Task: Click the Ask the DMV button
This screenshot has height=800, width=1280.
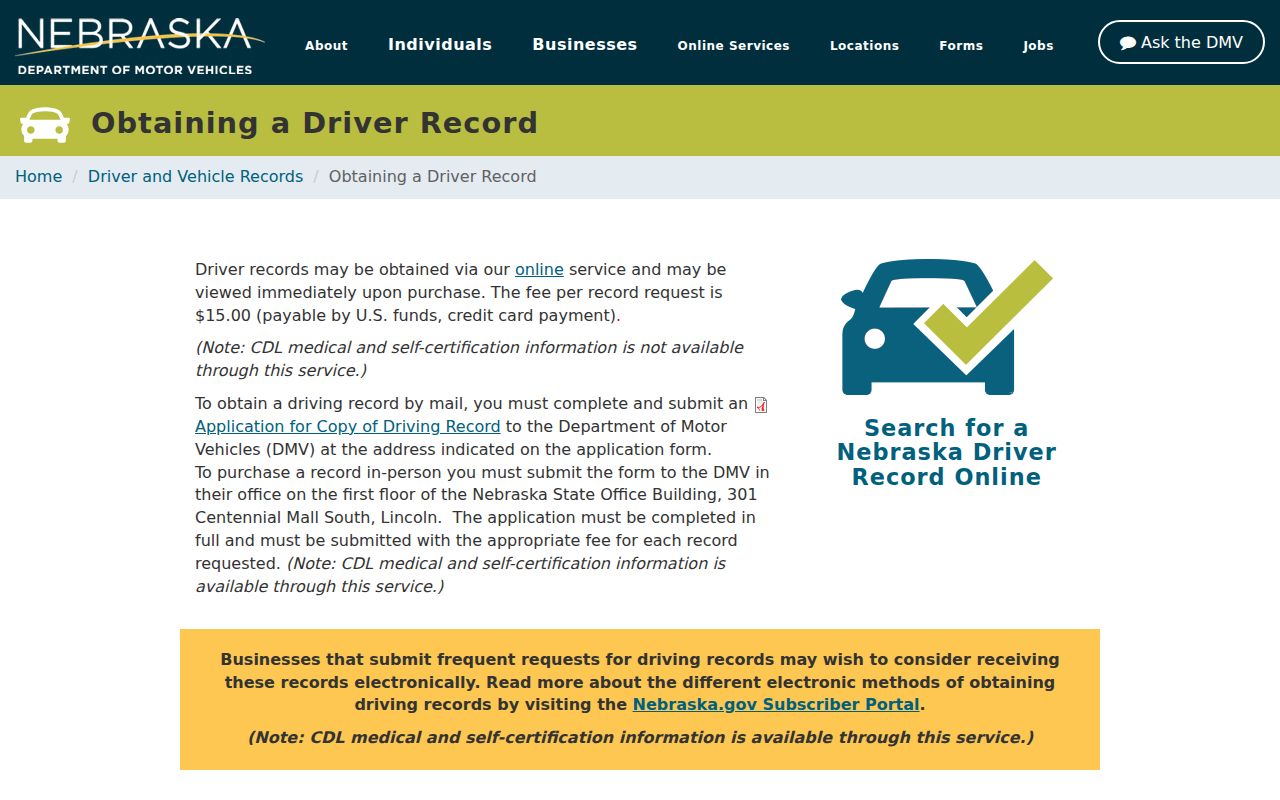Action: click(1181, 42)
